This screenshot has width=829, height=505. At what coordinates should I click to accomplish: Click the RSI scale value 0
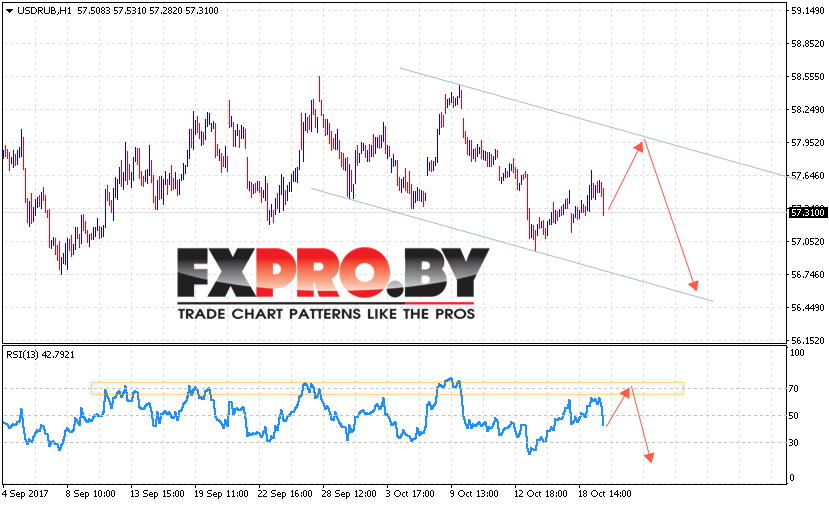click(x=791, y=478)
